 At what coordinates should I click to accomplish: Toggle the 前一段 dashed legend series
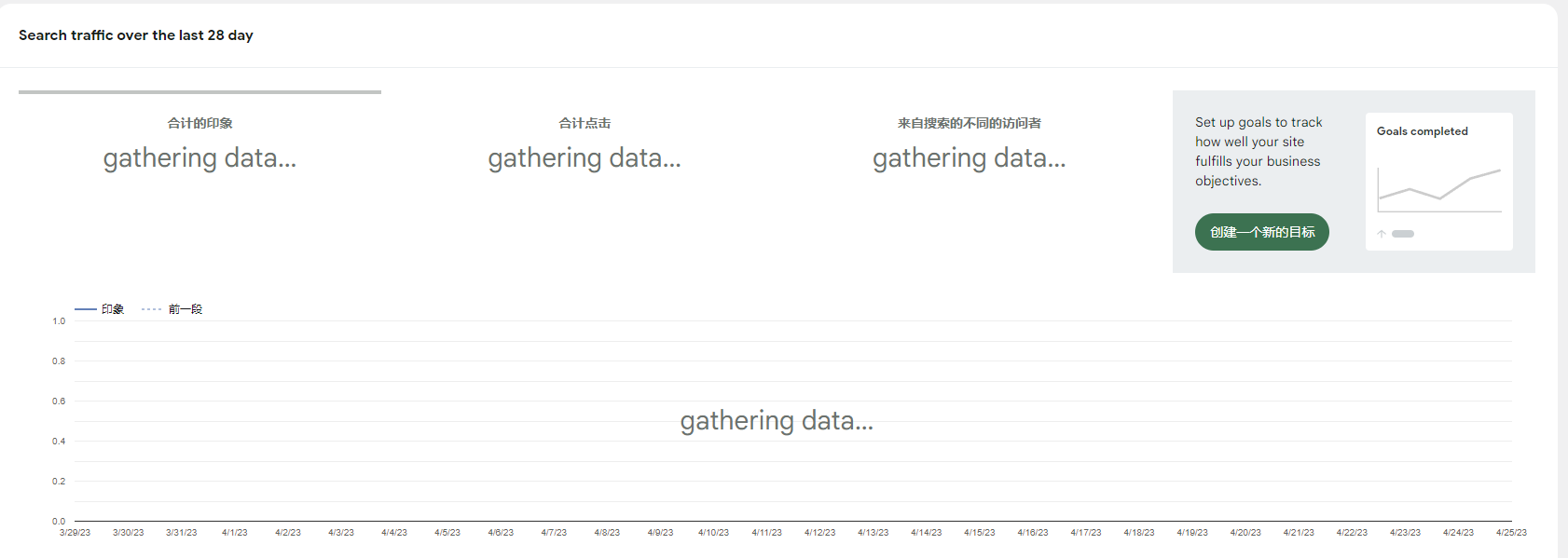(x=172, y=309)
